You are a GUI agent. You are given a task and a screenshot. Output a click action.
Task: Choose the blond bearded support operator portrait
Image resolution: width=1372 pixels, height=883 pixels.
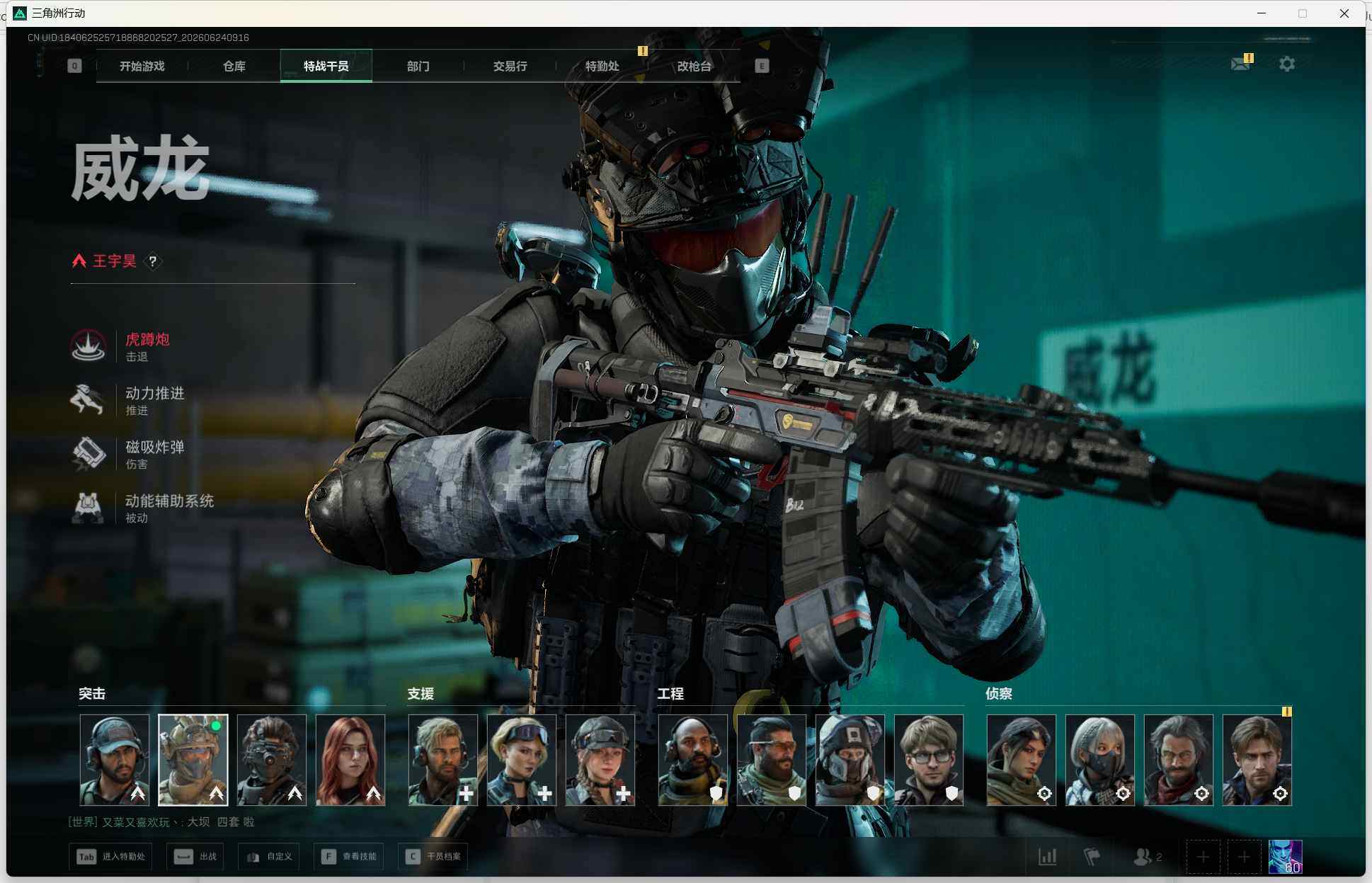pyautogui.click(x=443, y=760)
